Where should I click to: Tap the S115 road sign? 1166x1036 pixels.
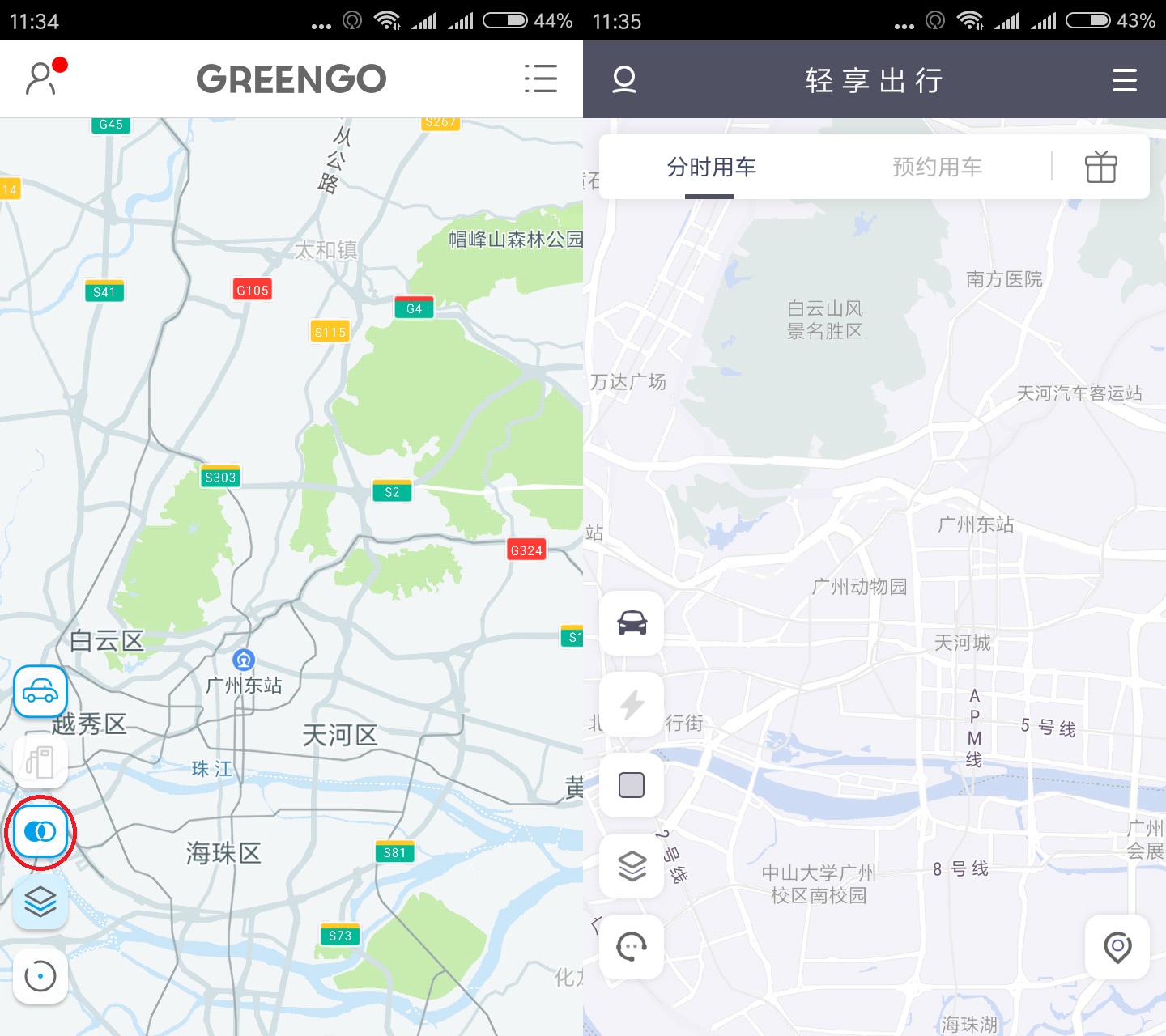point(330,331)
